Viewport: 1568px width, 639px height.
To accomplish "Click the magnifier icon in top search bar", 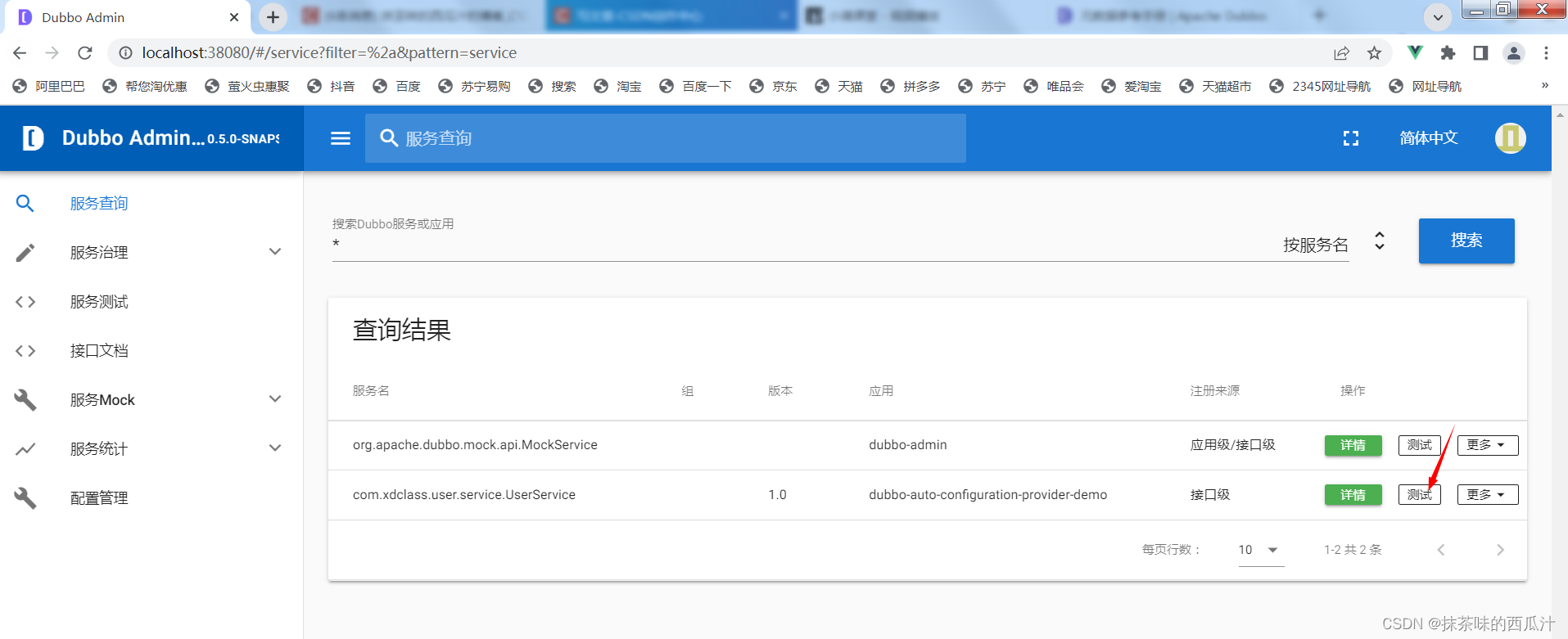I will (389, 138).
